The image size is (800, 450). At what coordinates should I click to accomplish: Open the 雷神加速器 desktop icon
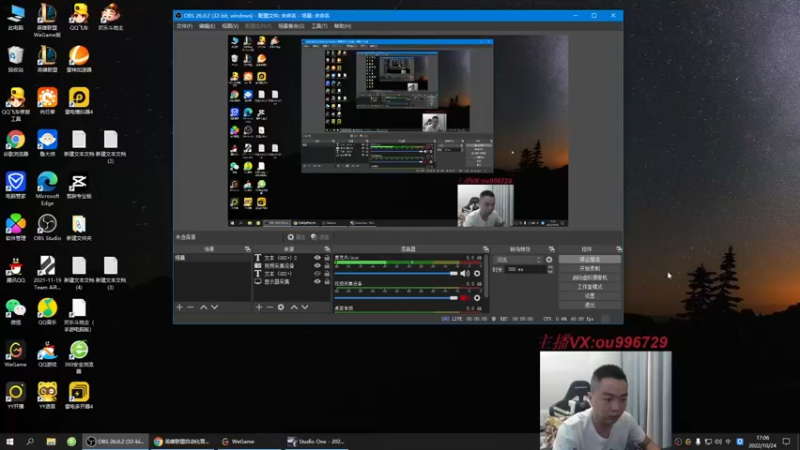tap(79, 59)
